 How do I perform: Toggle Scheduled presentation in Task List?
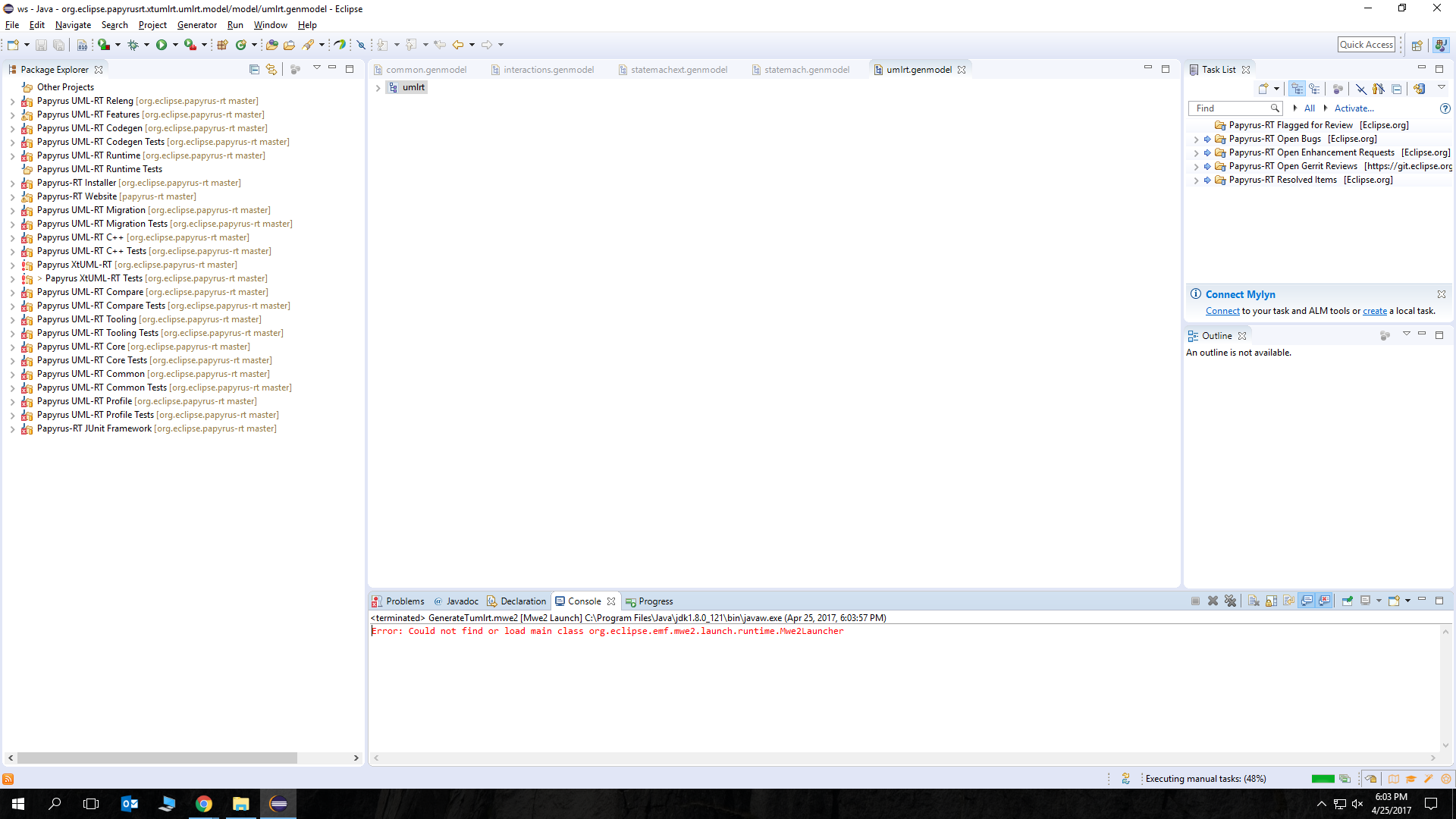[x=1314, y=89]
